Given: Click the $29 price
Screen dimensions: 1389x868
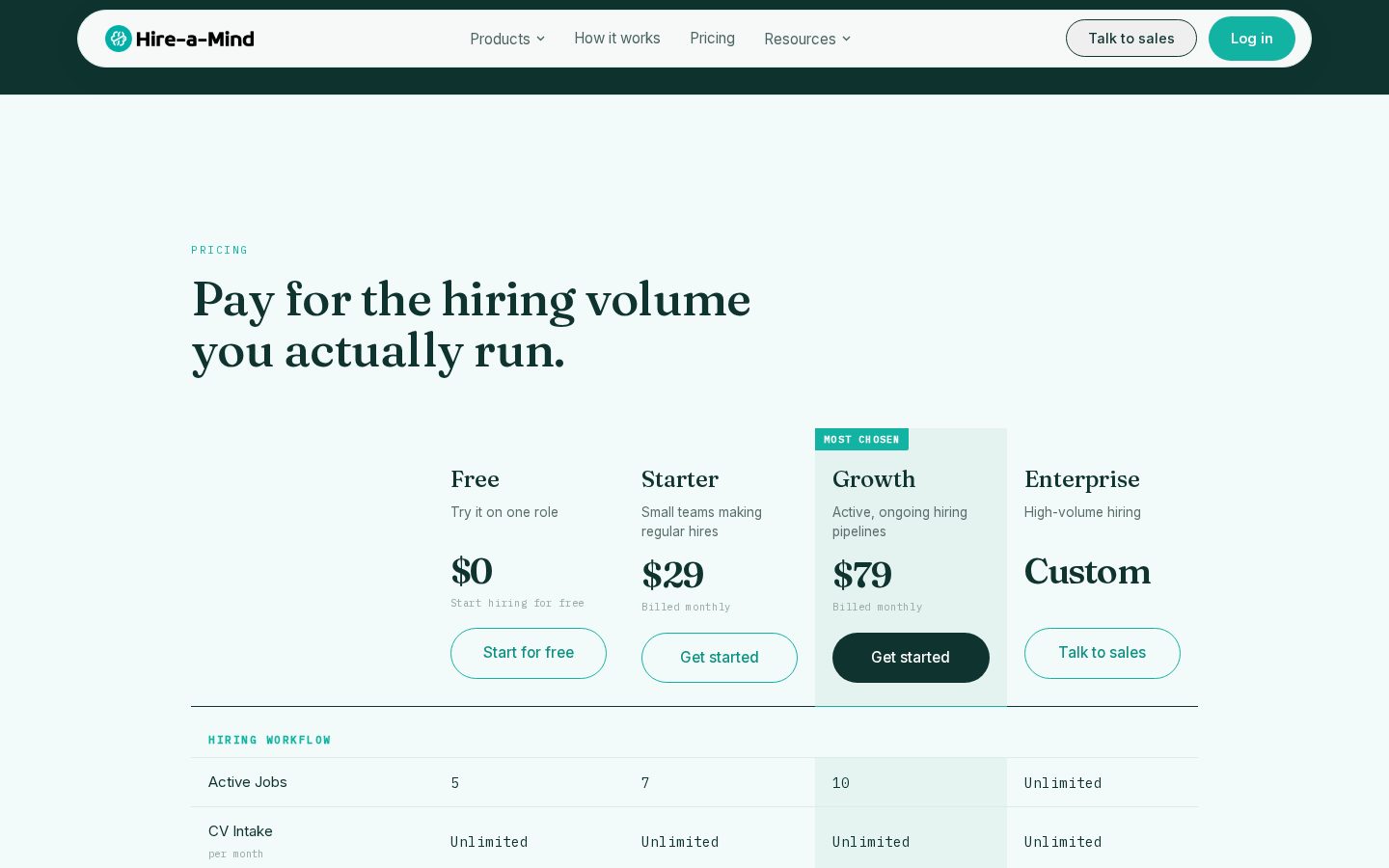Looking at the screenshot, I should coord(673,576).
